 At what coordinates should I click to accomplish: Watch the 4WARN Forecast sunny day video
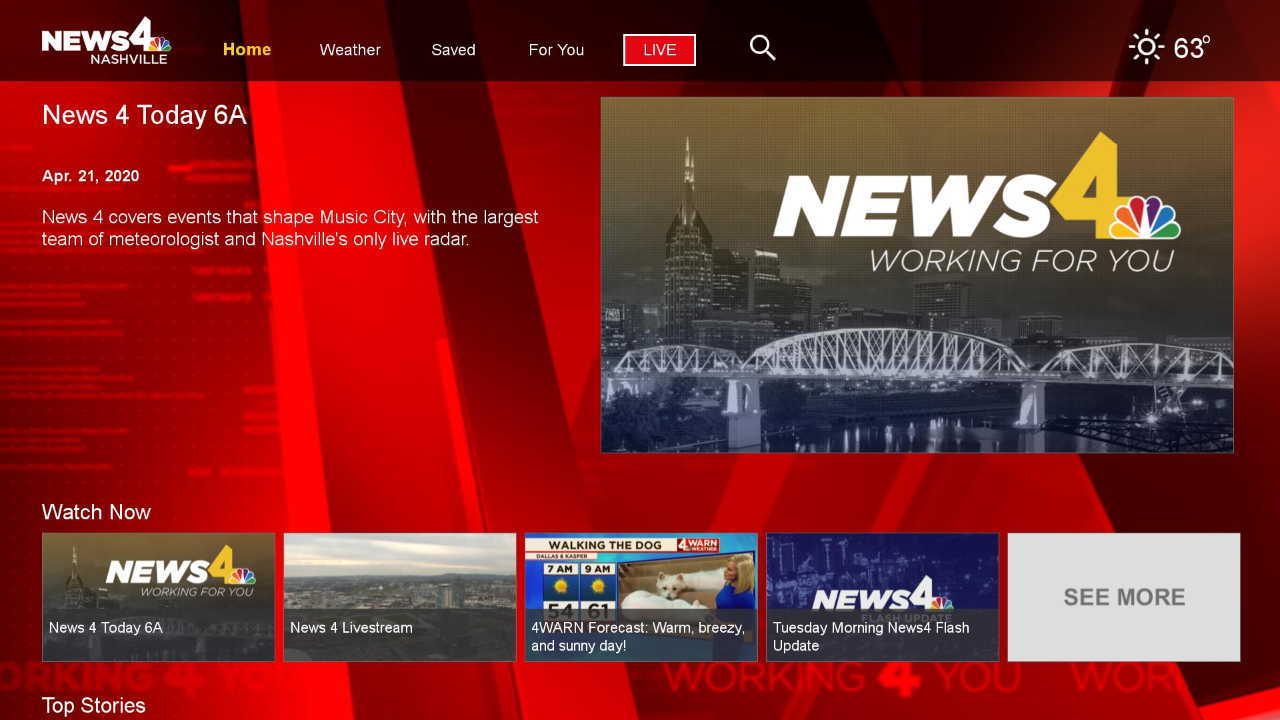point(640,597)
